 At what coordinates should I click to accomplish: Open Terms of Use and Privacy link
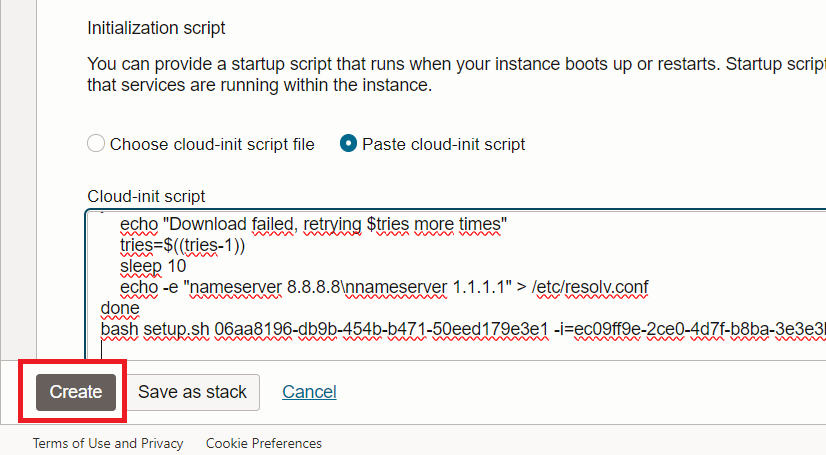(108, 443)
